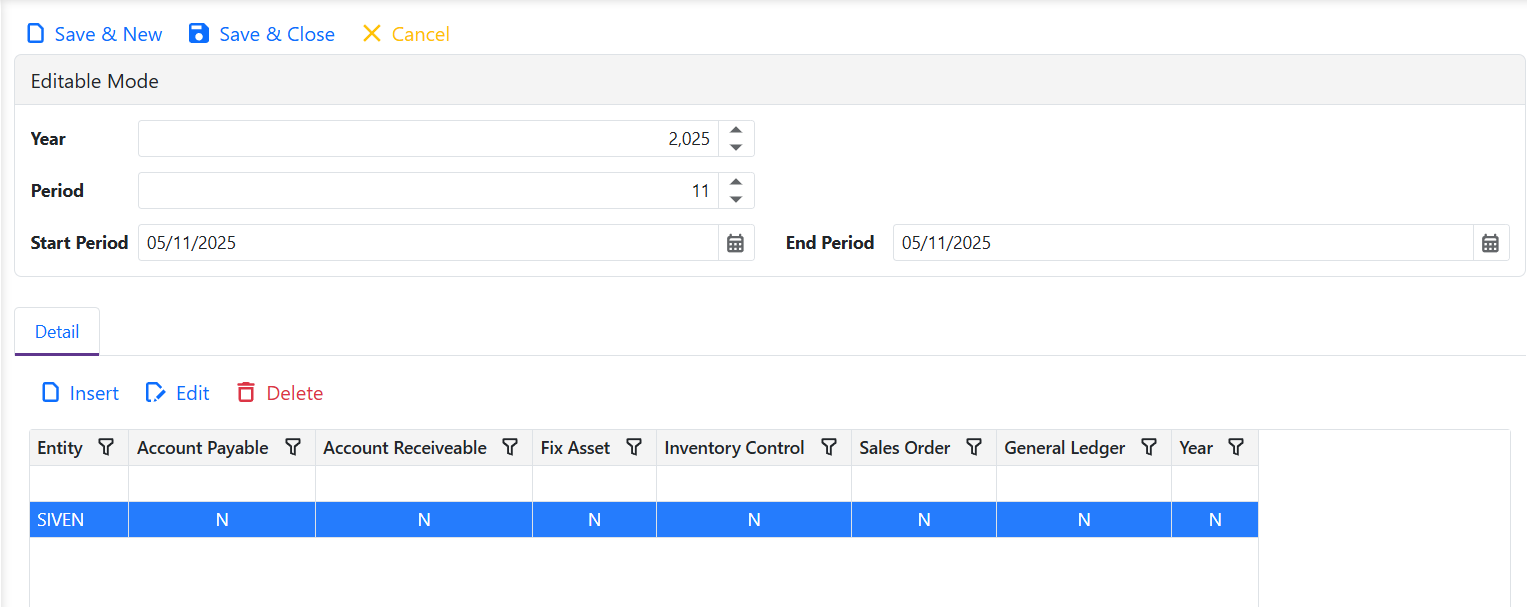The width and height of the screenshot is (1527, 607).
Task: Click the Start Period date field
Action: click(x=428, y=243)
